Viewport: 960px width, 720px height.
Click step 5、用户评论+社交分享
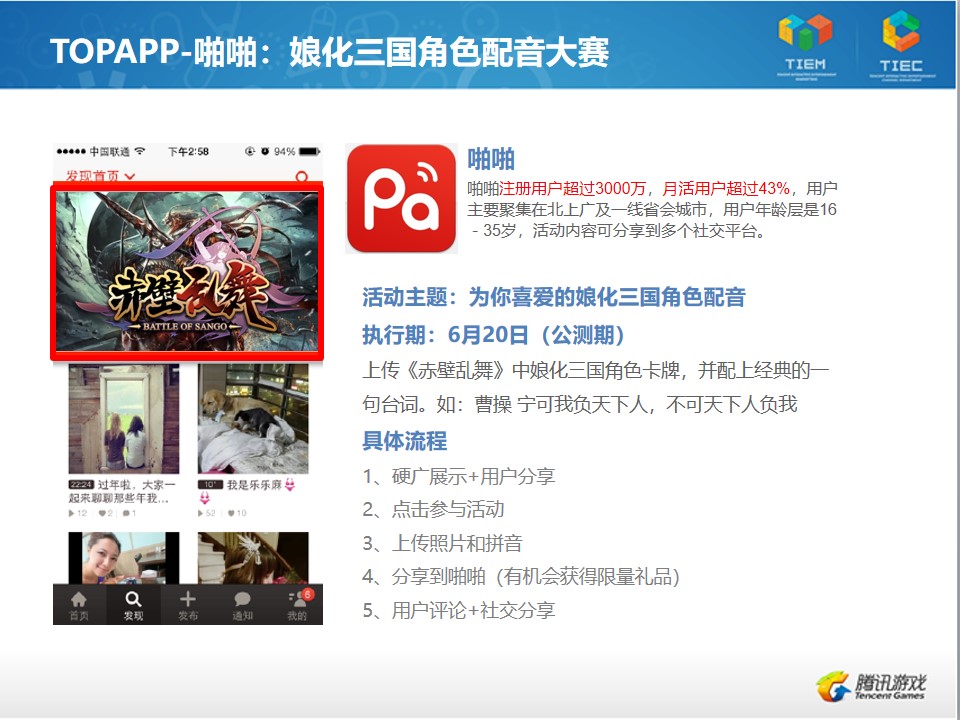[459, 610]
